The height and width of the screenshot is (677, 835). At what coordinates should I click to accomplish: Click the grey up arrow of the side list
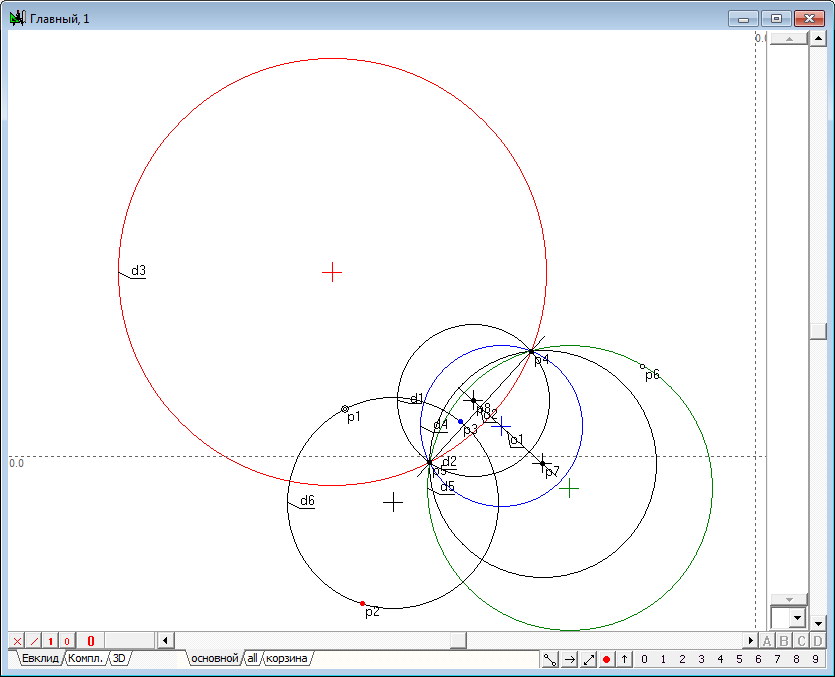789,38
